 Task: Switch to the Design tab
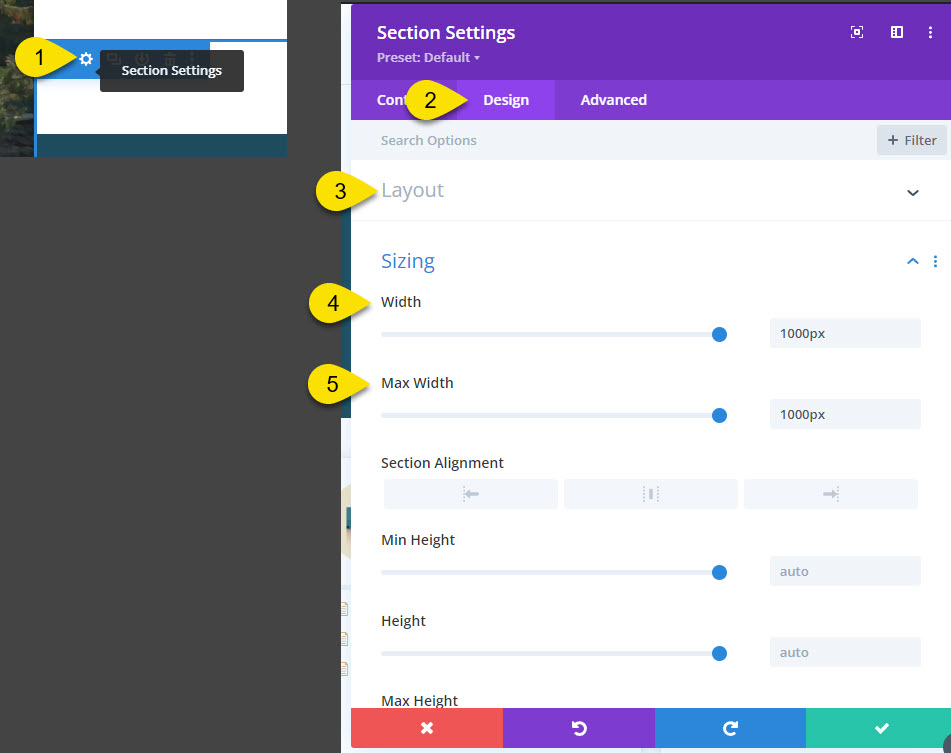click(x=506, y=100)
